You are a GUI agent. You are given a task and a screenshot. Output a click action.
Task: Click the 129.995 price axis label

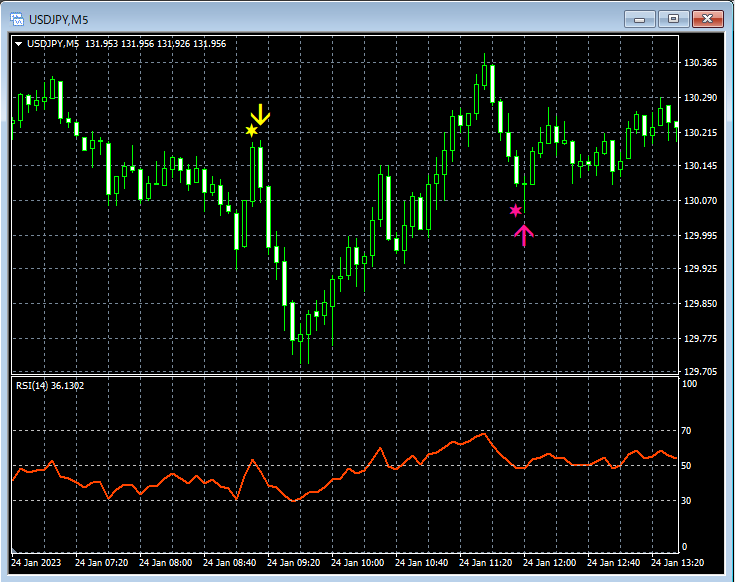pos(701,236)
